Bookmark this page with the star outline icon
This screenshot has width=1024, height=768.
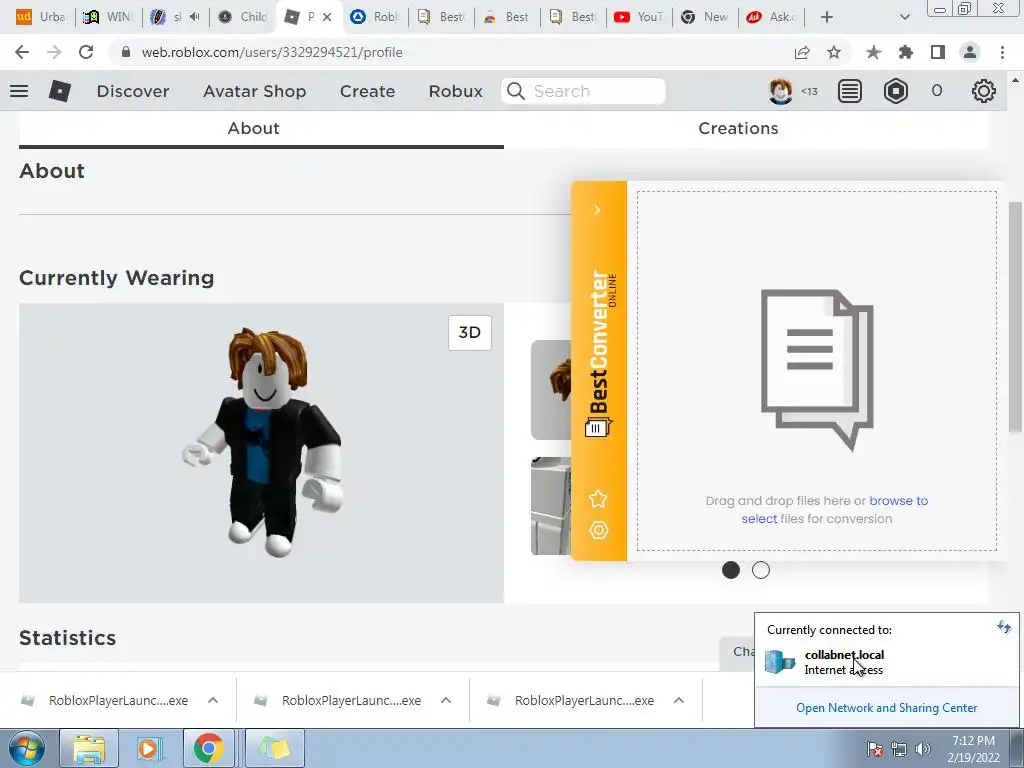[x=834, y=52]
